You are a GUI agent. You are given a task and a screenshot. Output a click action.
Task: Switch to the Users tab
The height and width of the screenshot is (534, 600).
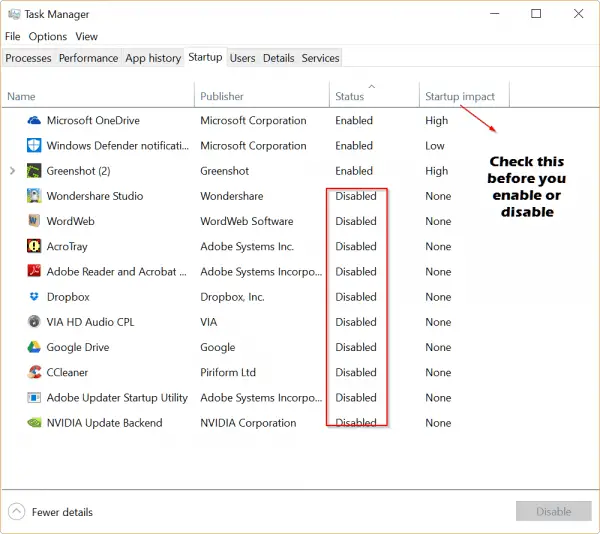coord(243,58)
